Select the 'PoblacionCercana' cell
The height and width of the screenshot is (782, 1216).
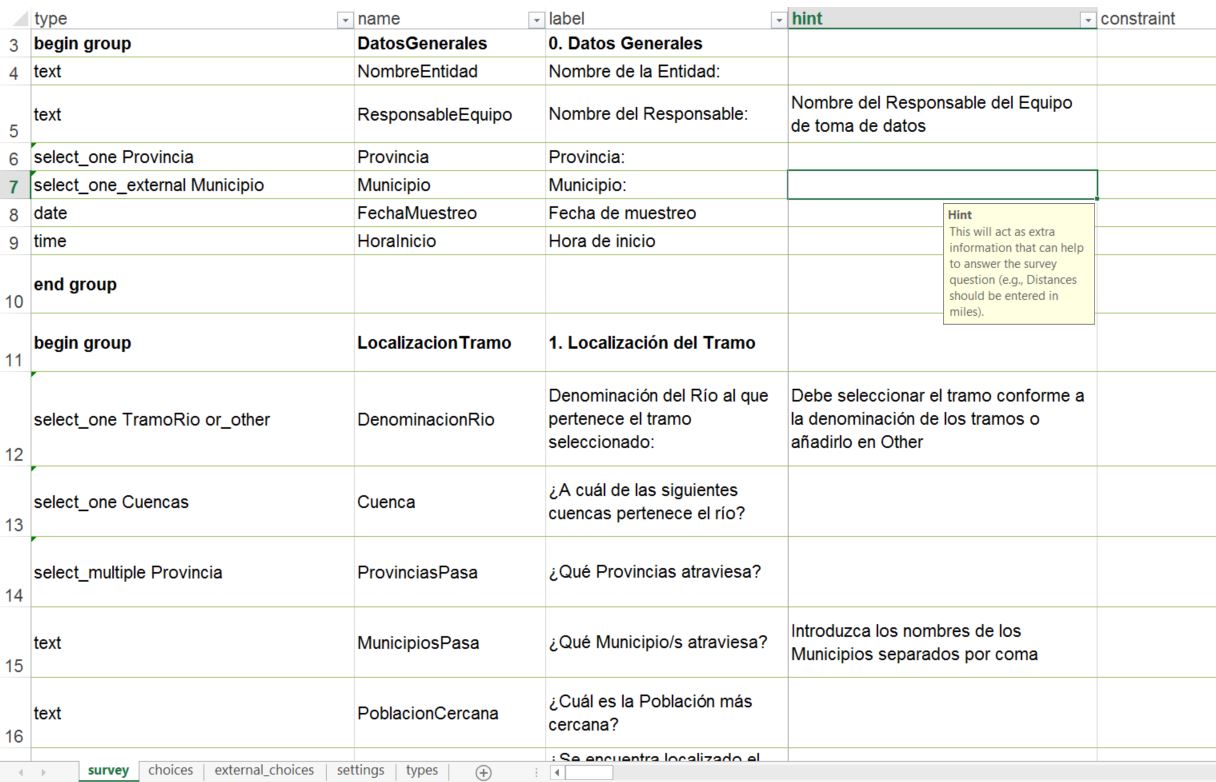tap(450, 713)
